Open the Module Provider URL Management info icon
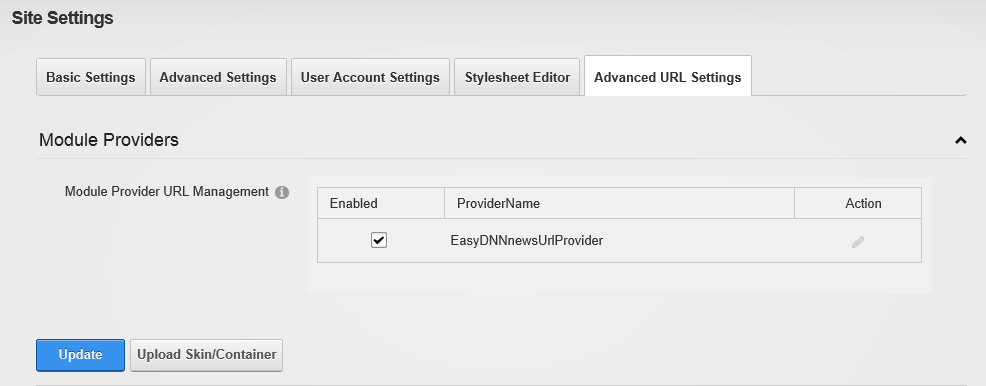This screenshot has height=386, width=986. coord(282,192)
